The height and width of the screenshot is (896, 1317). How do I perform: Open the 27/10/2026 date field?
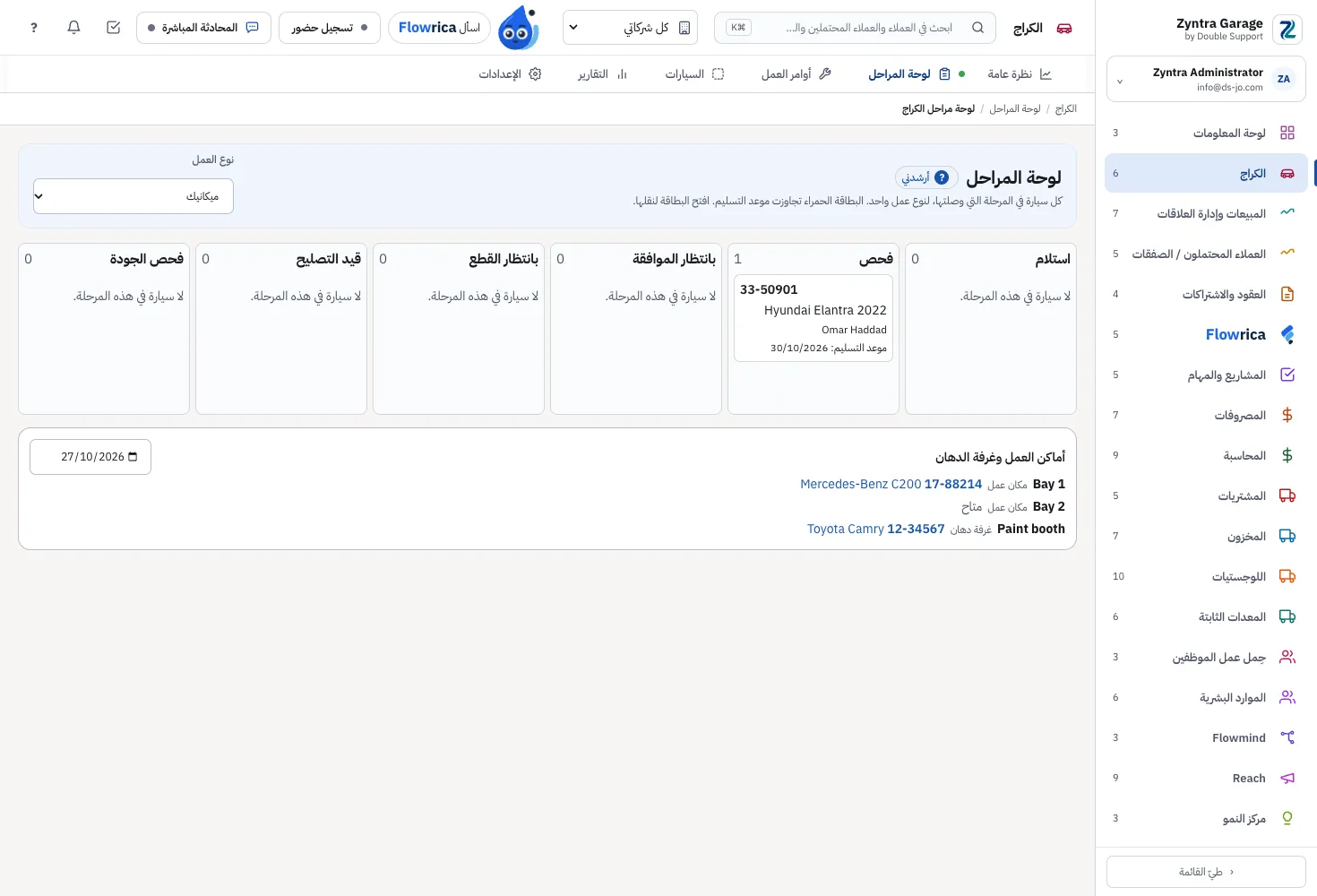pyautogui.click(x=90, y=457)
